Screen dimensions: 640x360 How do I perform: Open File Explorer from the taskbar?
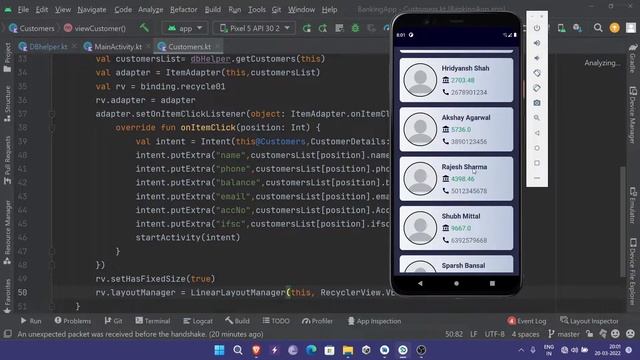click(348, 350)
